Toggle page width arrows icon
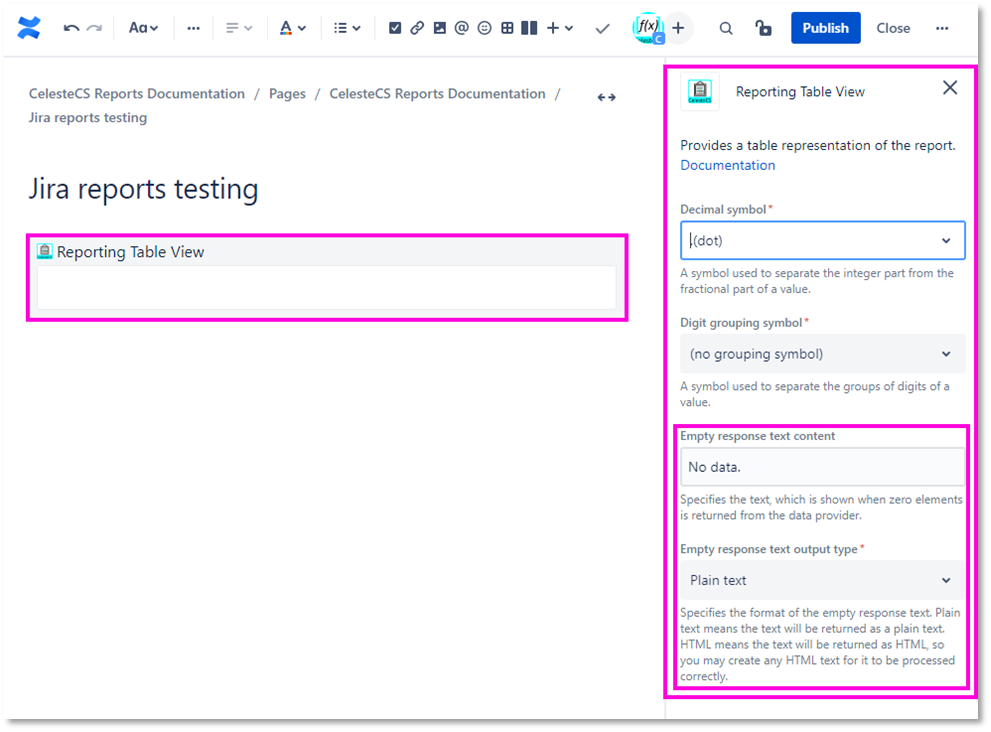Image resolution: width=991 pixels, height=732 pixels. pos(607,97)
